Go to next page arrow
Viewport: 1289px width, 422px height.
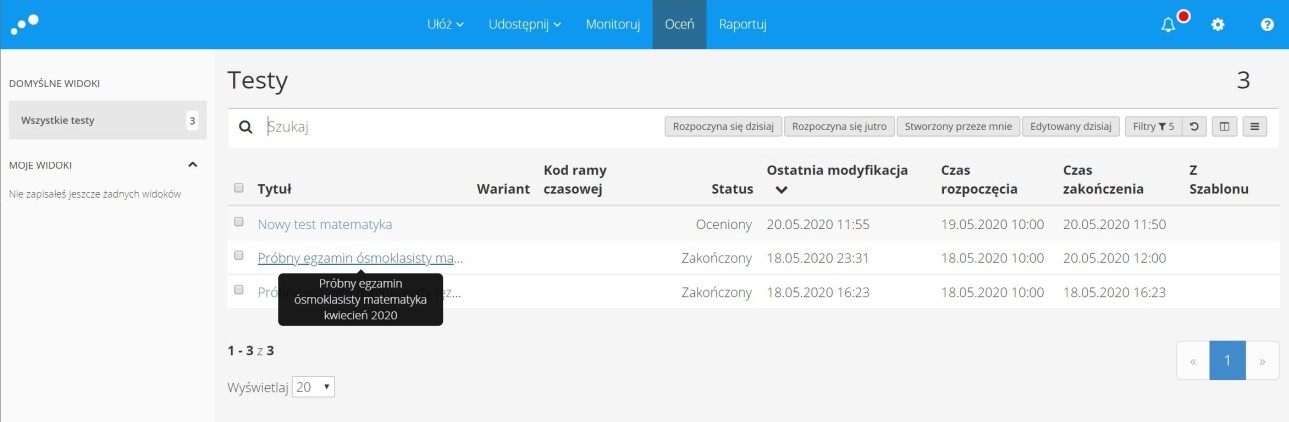coord(1262,361)
